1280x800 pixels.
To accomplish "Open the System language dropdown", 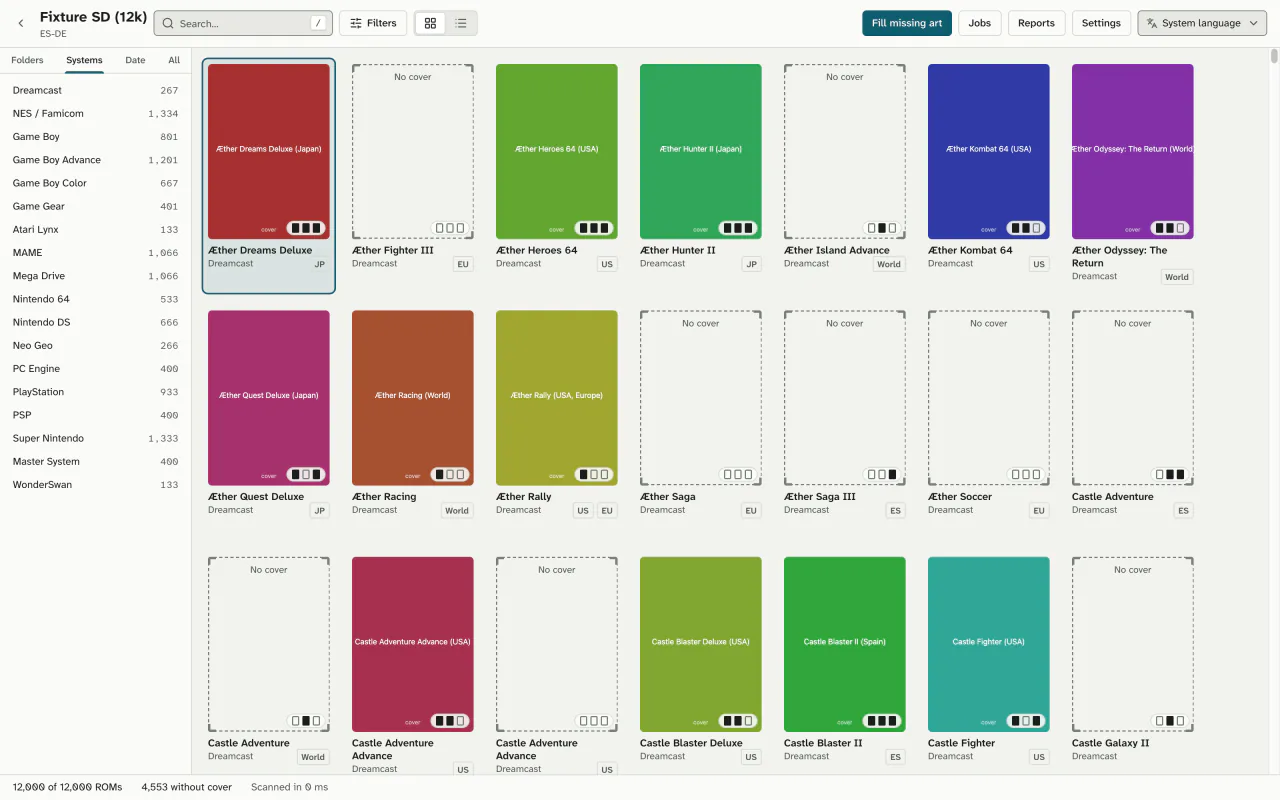I will 1202,23.
